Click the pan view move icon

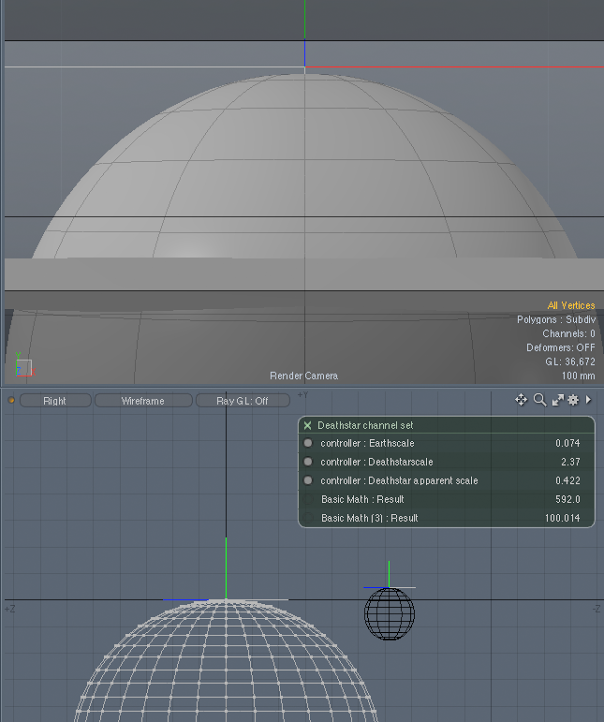[x=521, y=400]
